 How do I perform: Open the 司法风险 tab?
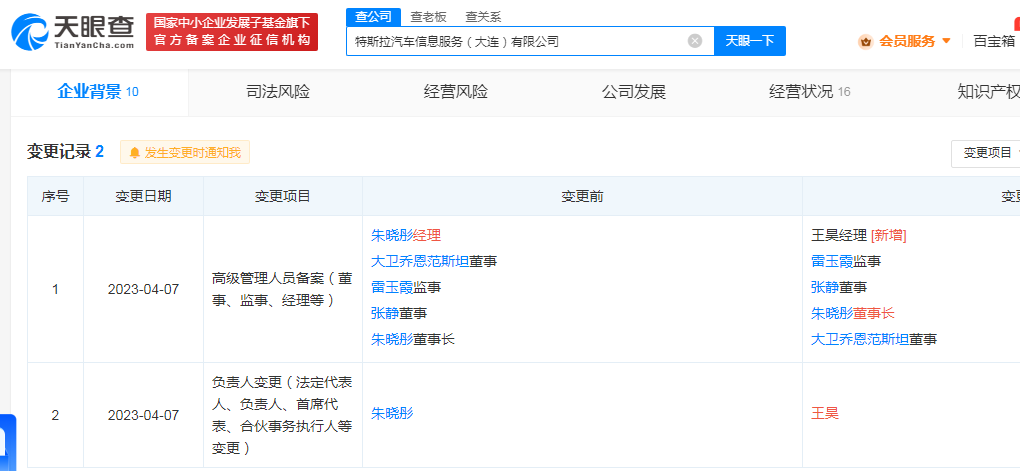[x=278, y=92]
